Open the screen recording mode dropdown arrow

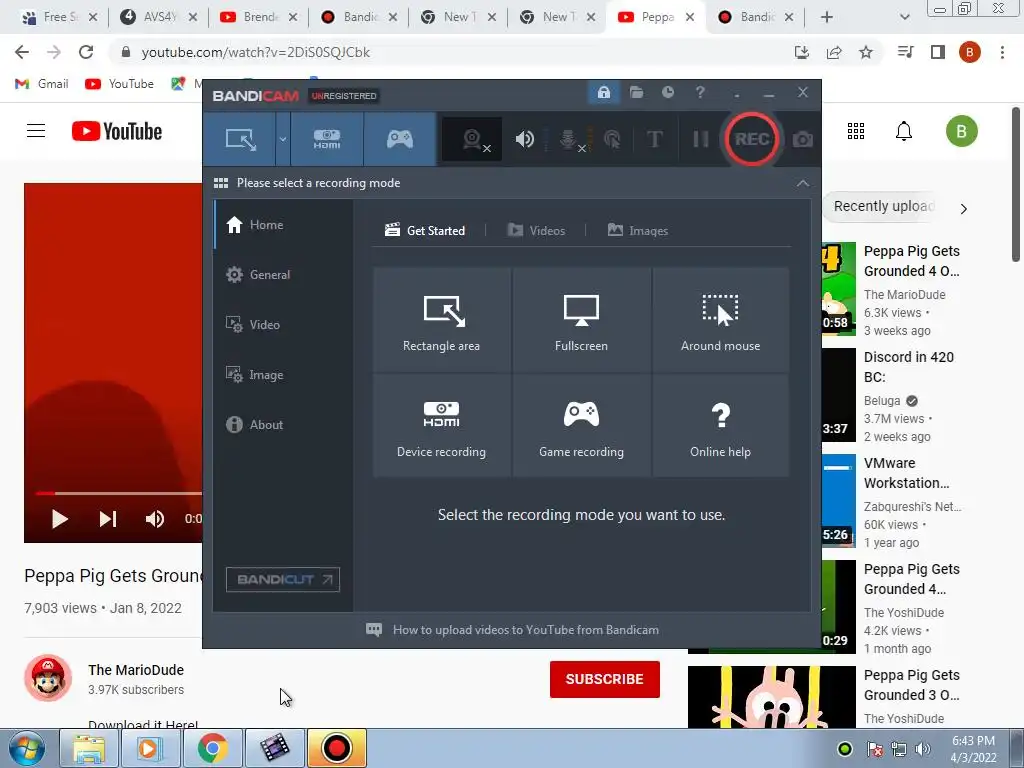pos(283,139)
